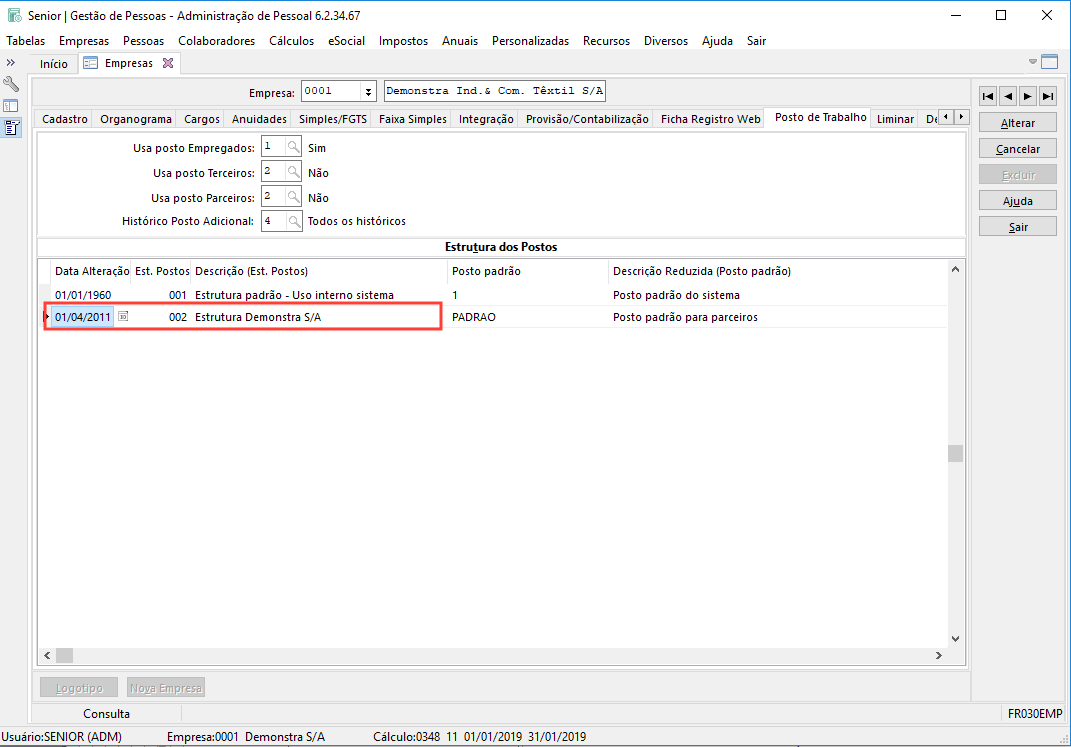Click the Usa posto Empregados value field

pos(273,147)
